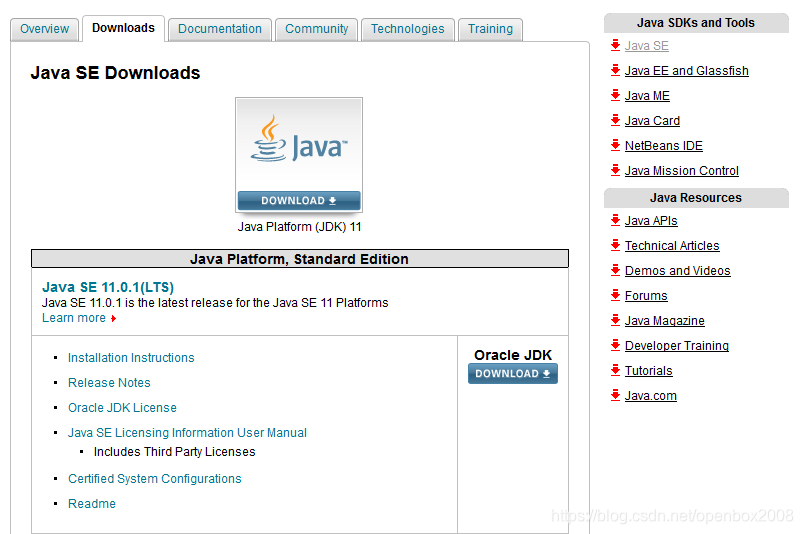This screenshot has height=534, width=803.
Task: Open Certified System Configurations link
Action: (x=155, y=479)
